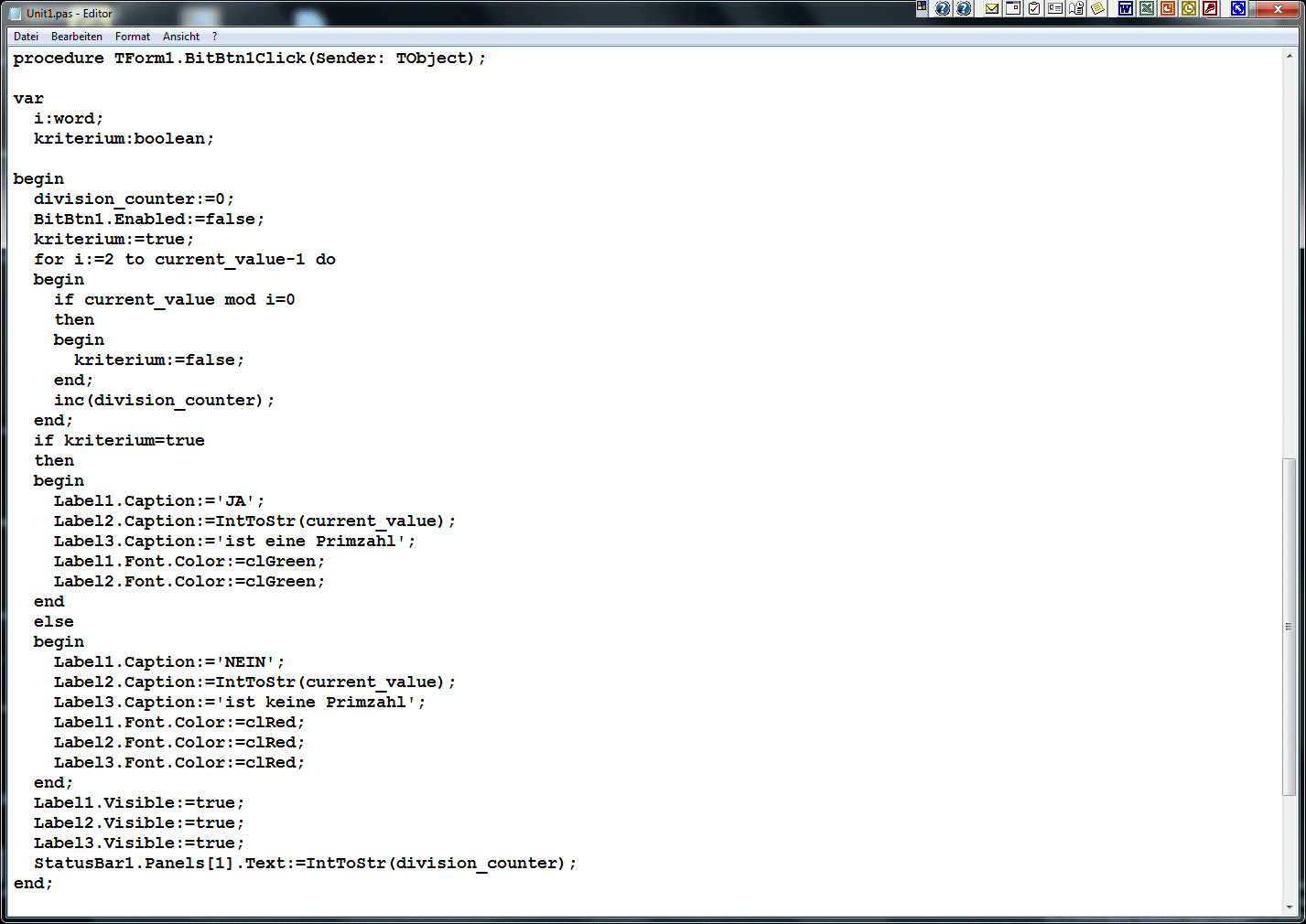Create new appointment with calendar icon
The width and height of the screenshot is (1306, 924).
coord(1013,9)
